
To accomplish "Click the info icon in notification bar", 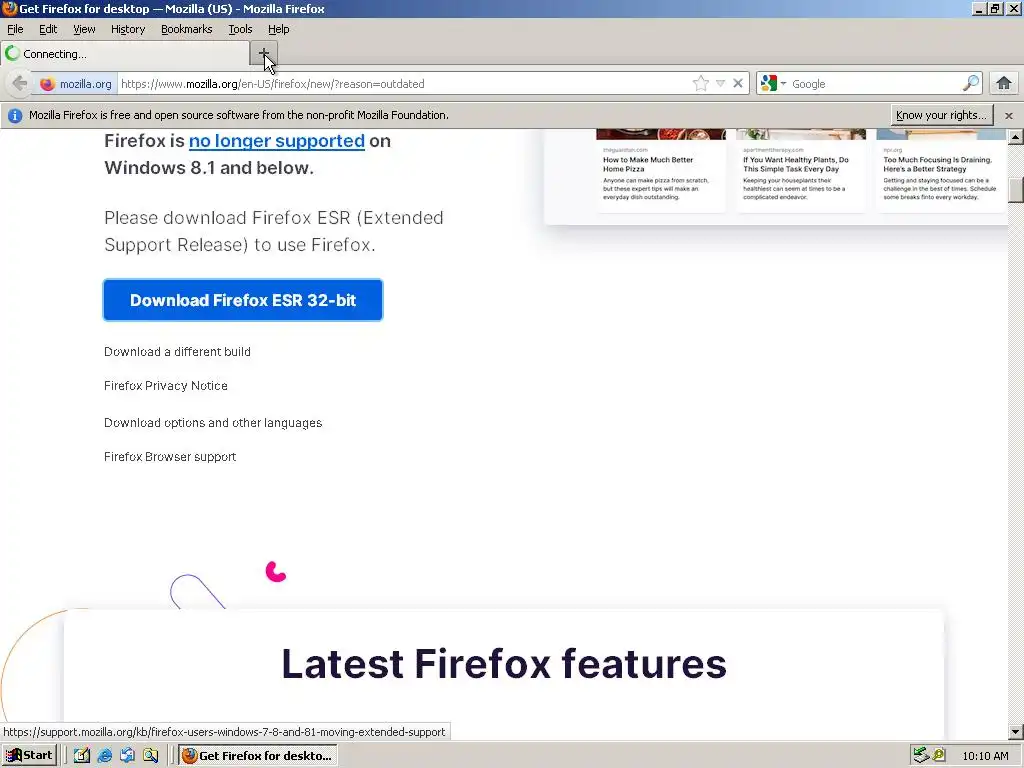I will (x=15, y=116).
